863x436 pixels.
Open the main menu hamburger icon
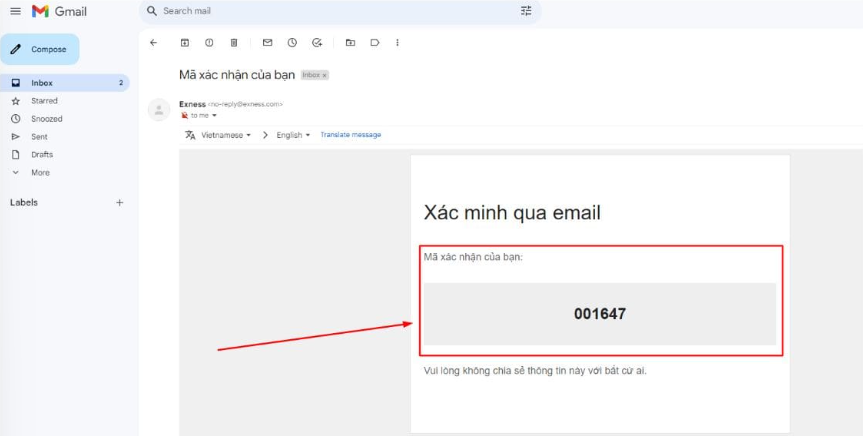[x=15, y=11]
